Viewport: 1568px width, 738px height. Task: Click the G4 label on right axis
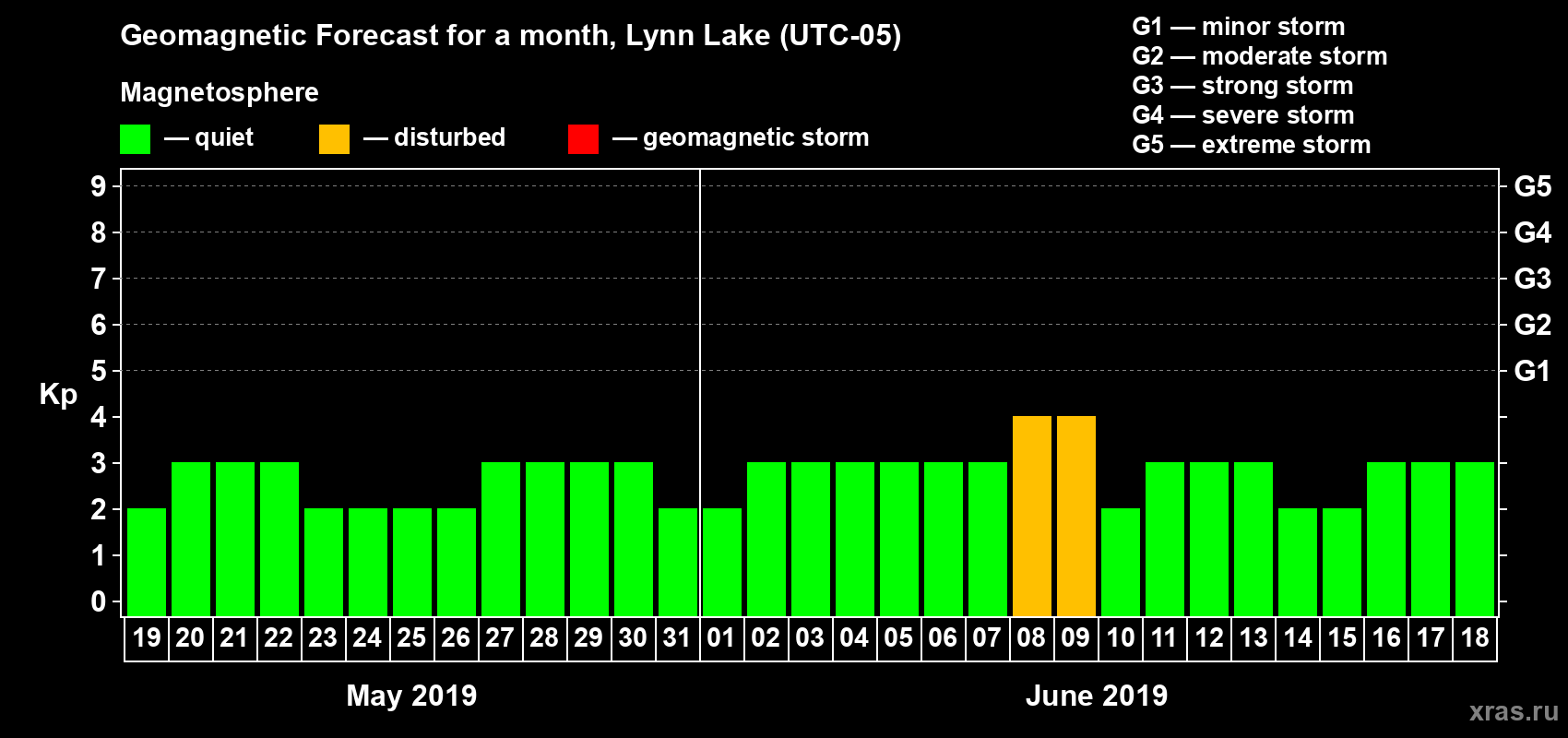tap(1532, 232)
